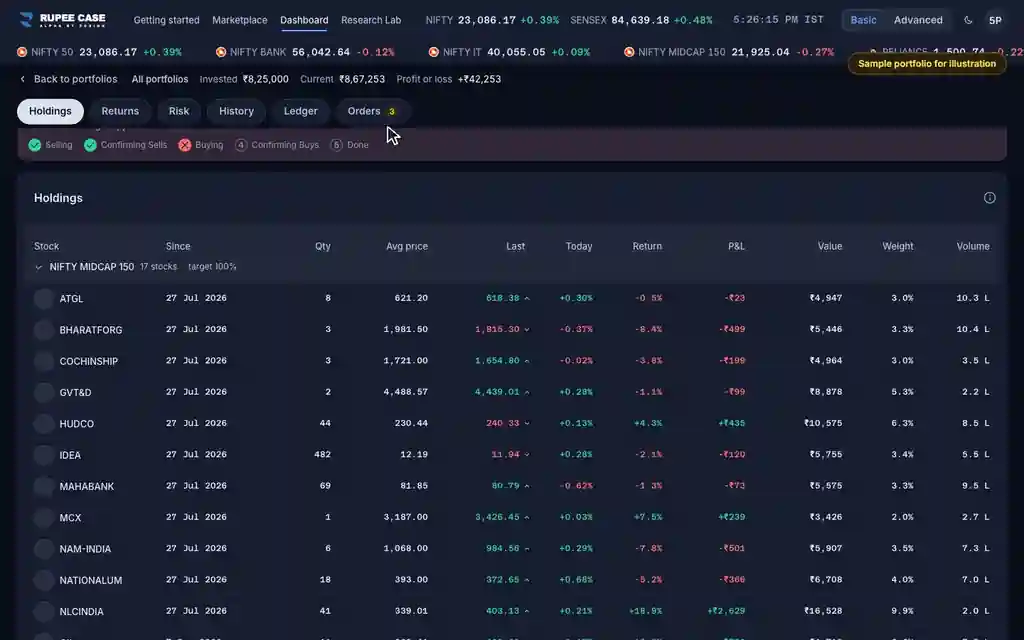Open the Risk tab
1024x640 pixels.
coord(179,111)
